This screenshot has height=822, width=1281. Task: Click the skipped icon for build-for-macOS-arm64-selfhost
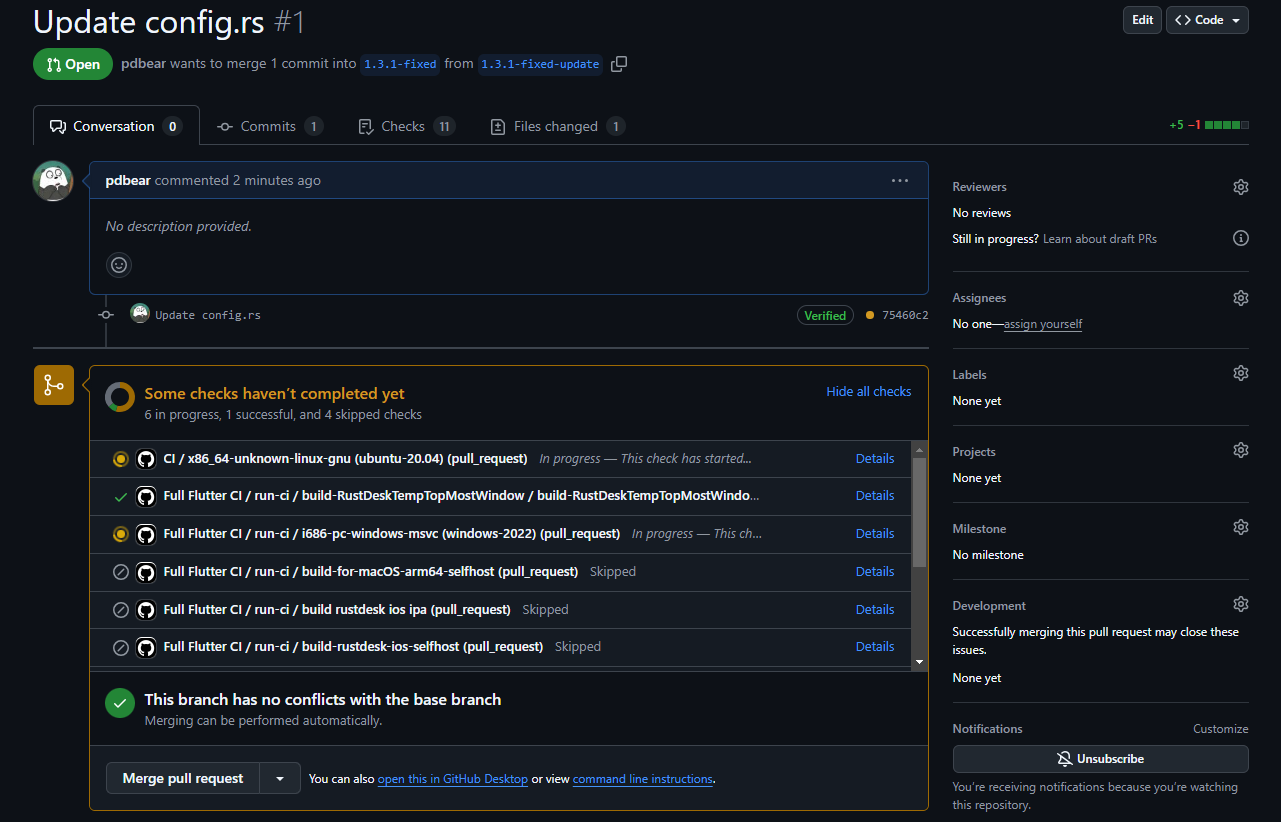(x=121, y=572)
